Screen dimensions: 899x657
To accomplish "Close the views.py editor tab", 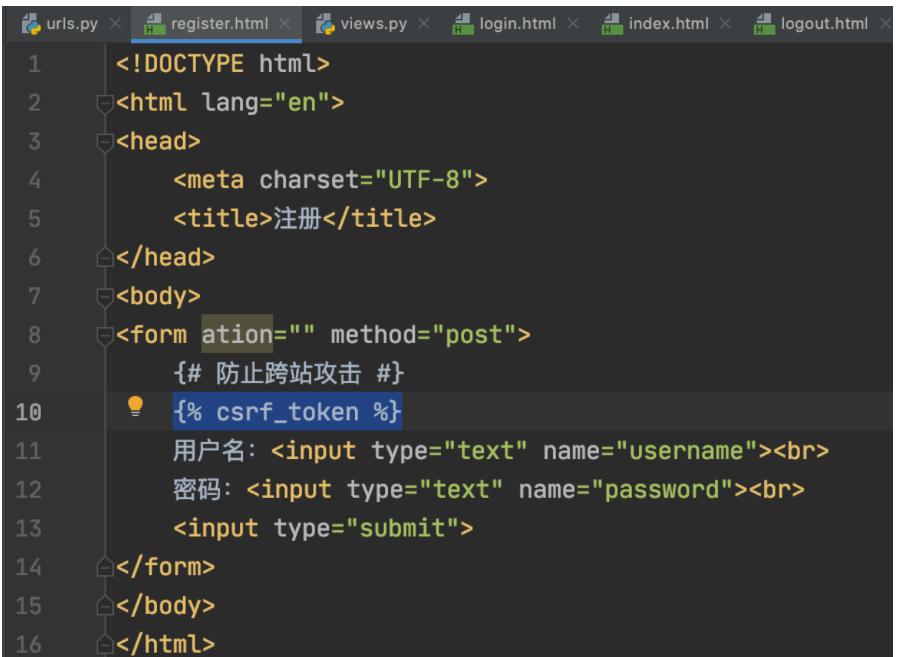I will [424, 23].
